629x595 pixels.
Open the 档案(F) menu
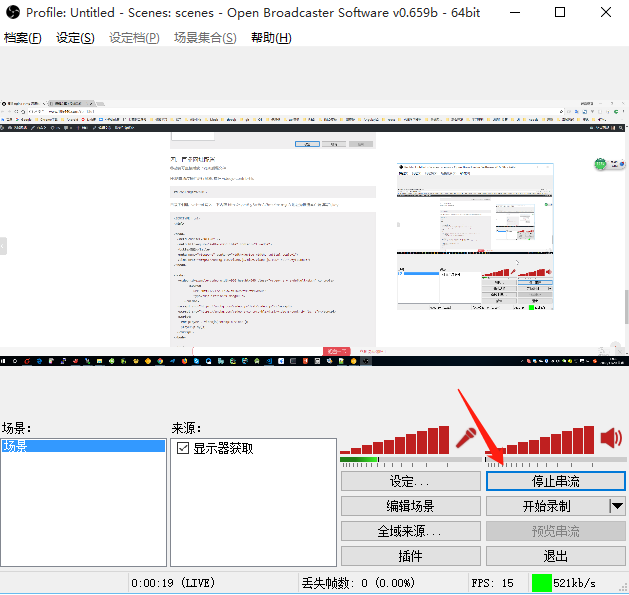pyautogui.click(x=23, y=38)
